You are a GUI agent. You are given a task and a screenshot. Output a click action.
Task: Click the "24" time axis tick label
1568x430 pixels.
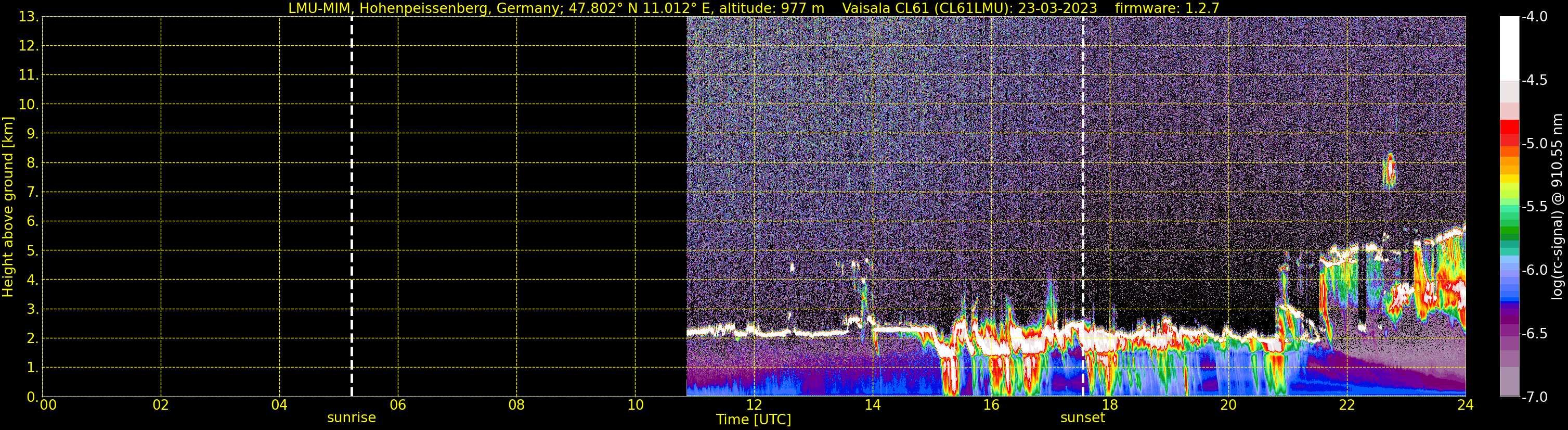[1466, 406]
